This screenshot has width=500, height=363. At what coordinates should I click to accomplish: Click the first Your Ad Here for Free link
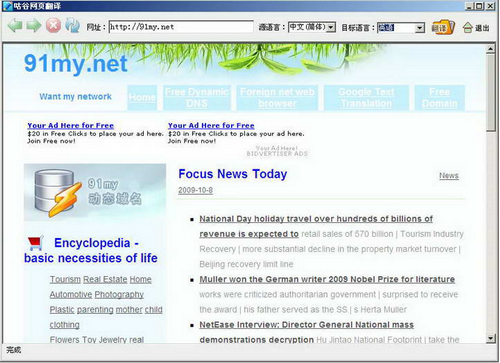[71, 126]
